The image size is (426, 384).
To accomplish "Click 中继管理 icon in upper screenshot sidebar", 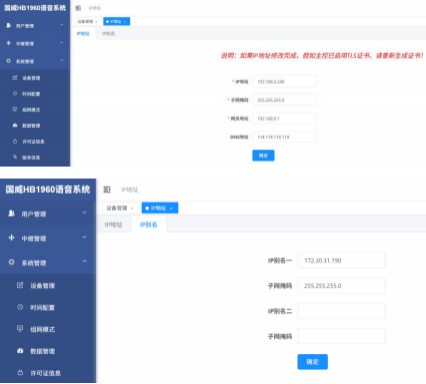I will click(x=9, y=43).
